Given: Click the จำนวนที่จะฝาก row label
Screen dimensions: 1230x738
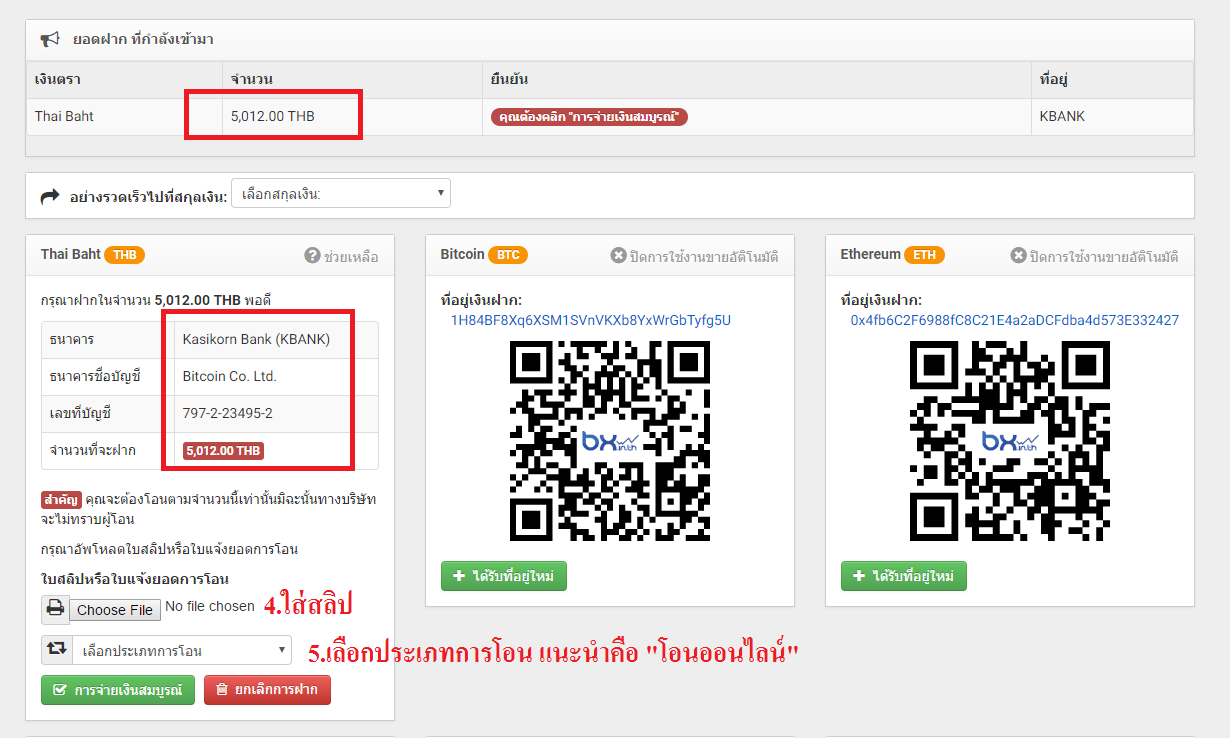Looking at the screenshot, I should tap(93, 451).
